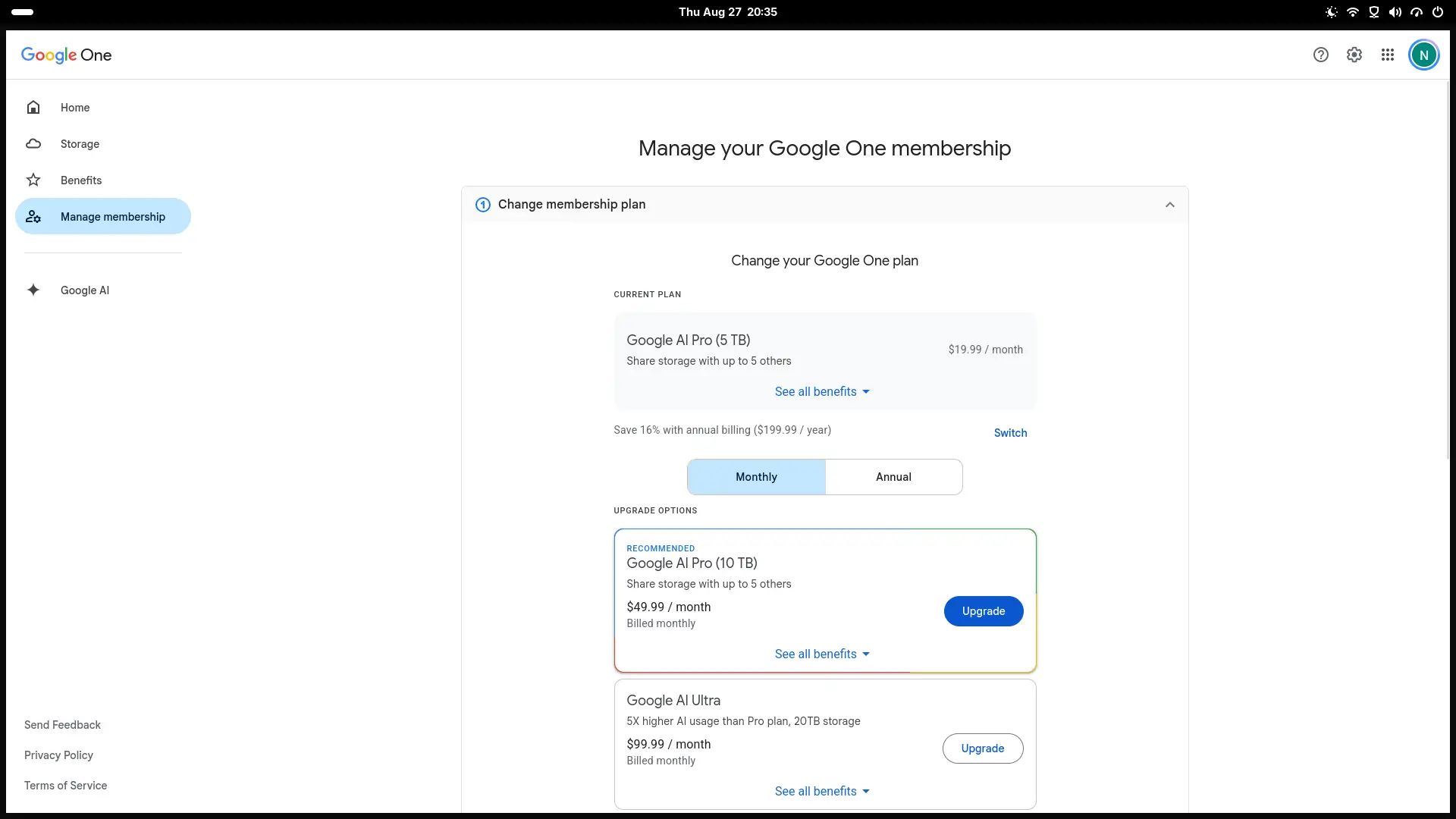The image size is (1456, 819).
Task: Collapse the Change membership plan section
Action: 1170,205
